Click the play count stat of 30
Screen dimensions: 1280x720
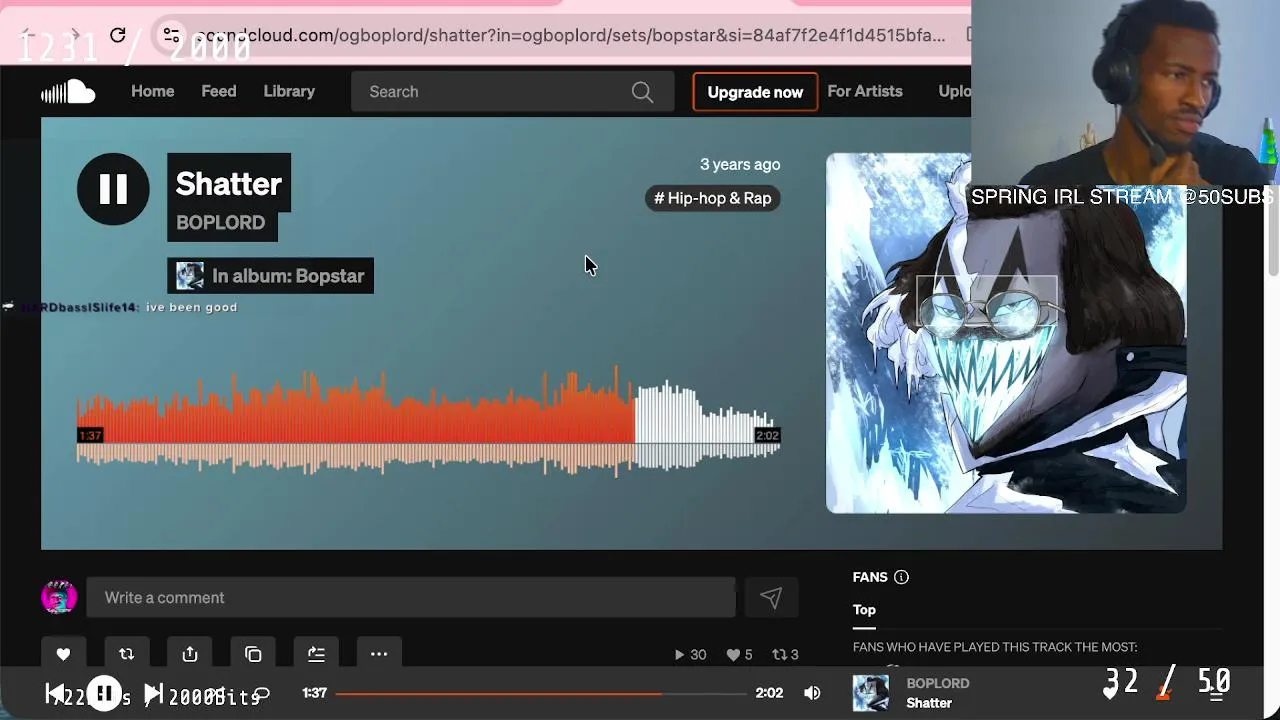[x=690, y=655]
